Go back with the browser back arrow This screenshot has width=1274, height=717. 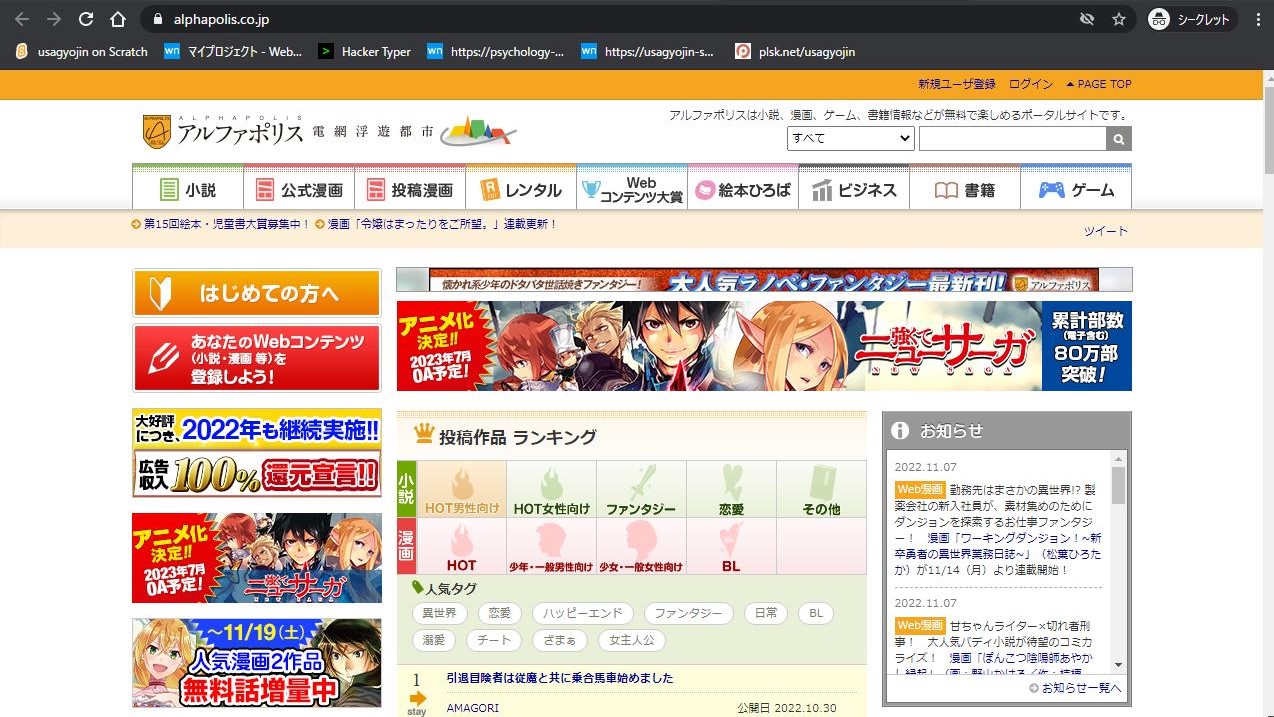click(22, 19)
